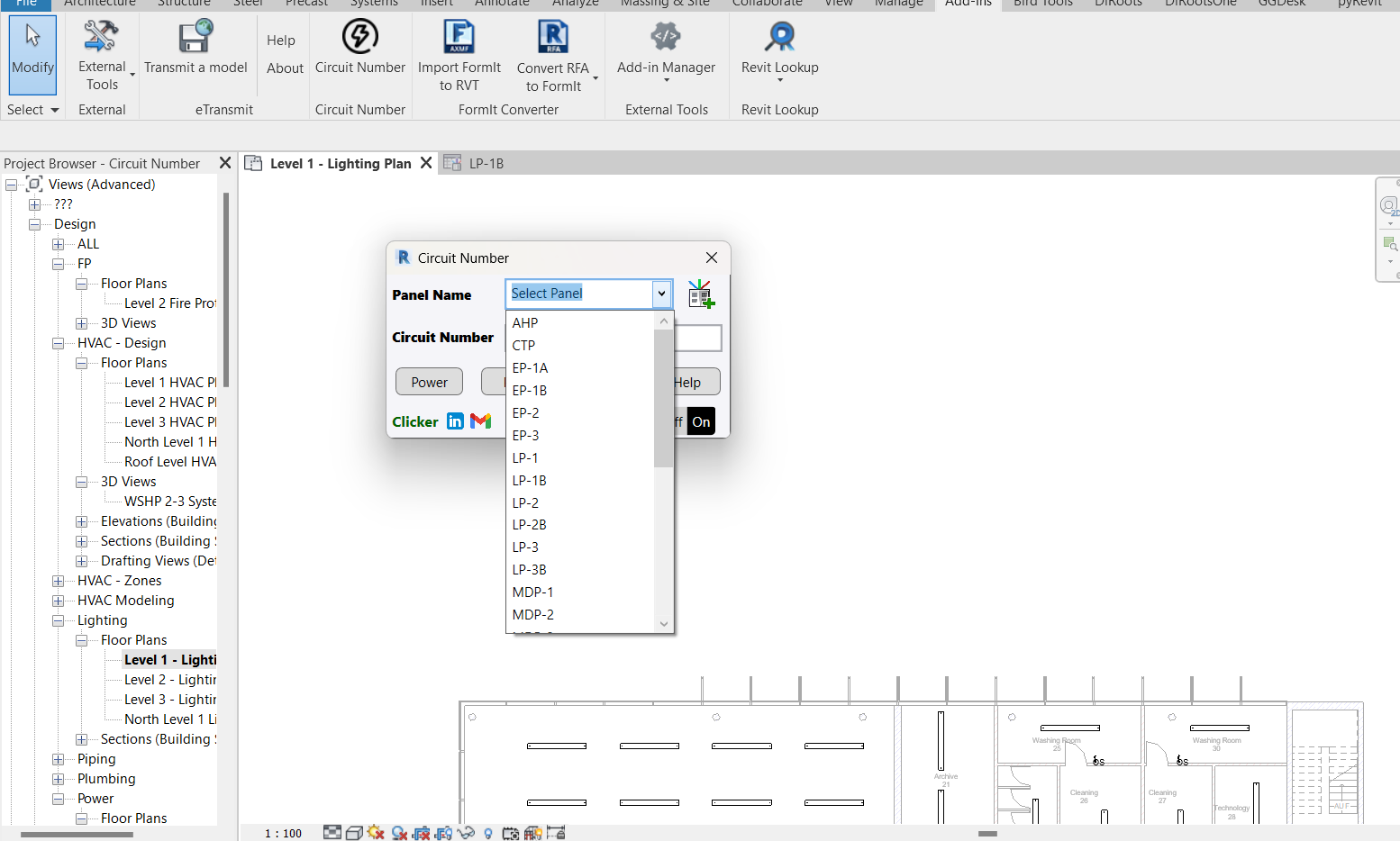Choose EP-1A from the panel list

coord(580,367)
